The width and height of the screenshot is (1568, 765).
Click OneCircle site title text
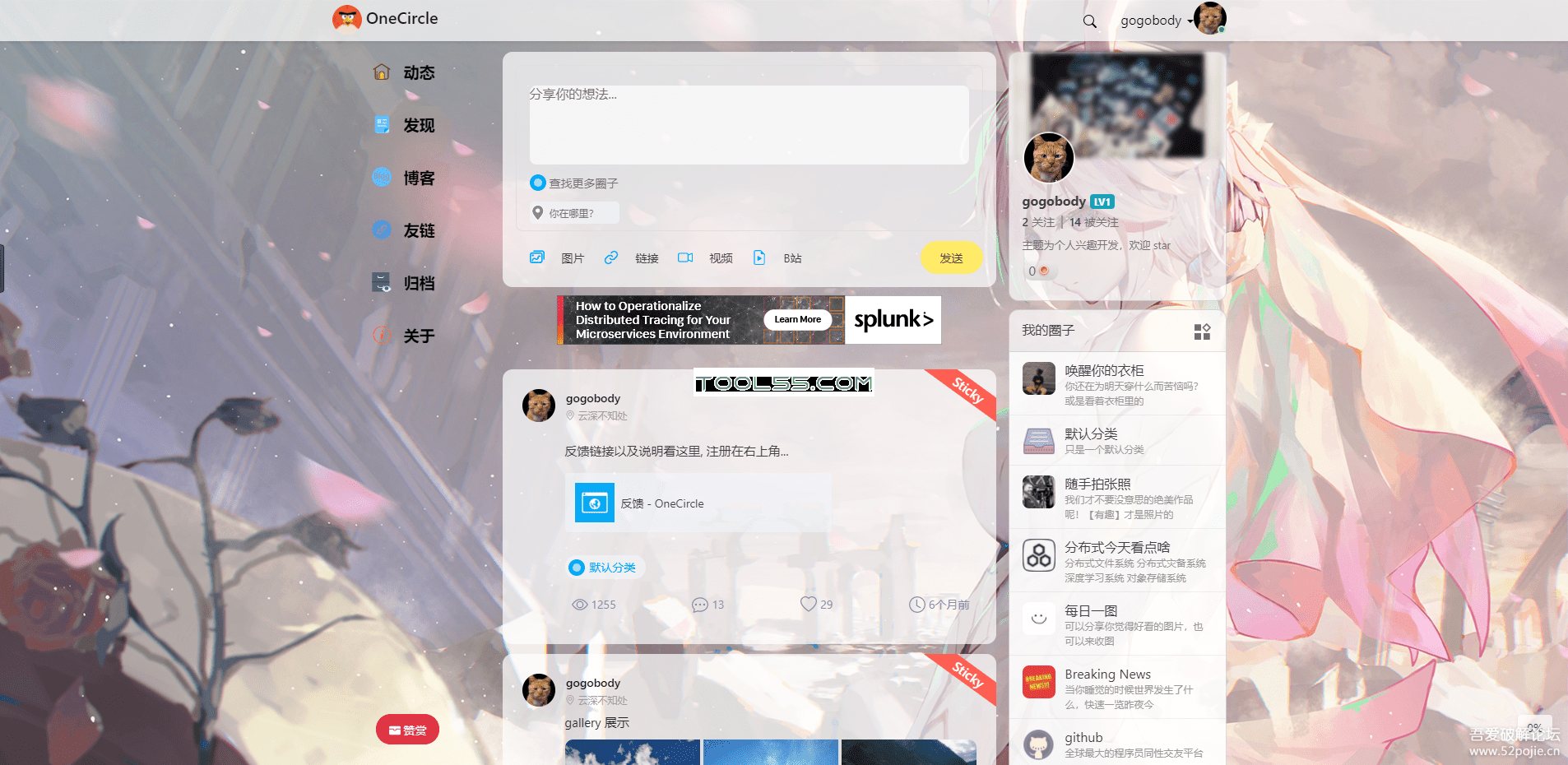[x=401, y=18]
